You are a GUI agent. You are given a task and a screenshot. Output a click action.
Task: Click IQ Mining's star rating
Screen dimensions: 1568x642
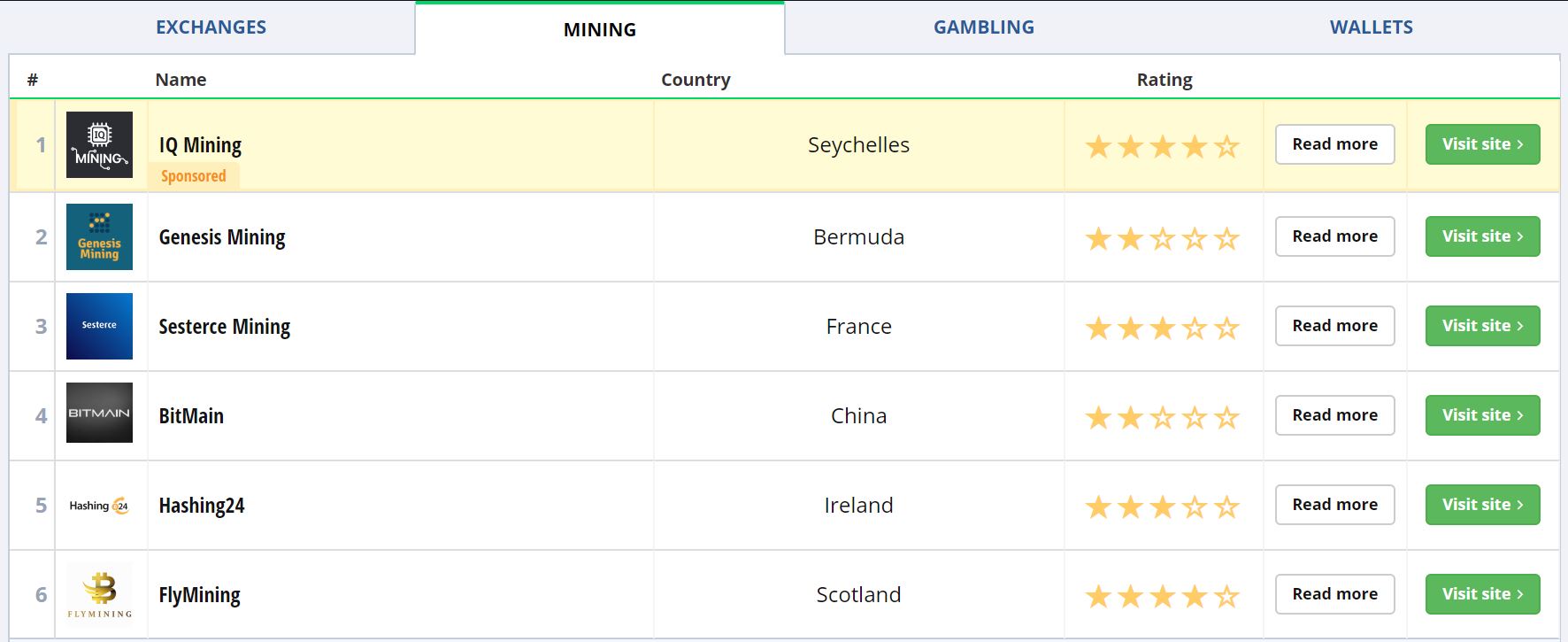pyautogui.click(x=1162, y=146)
